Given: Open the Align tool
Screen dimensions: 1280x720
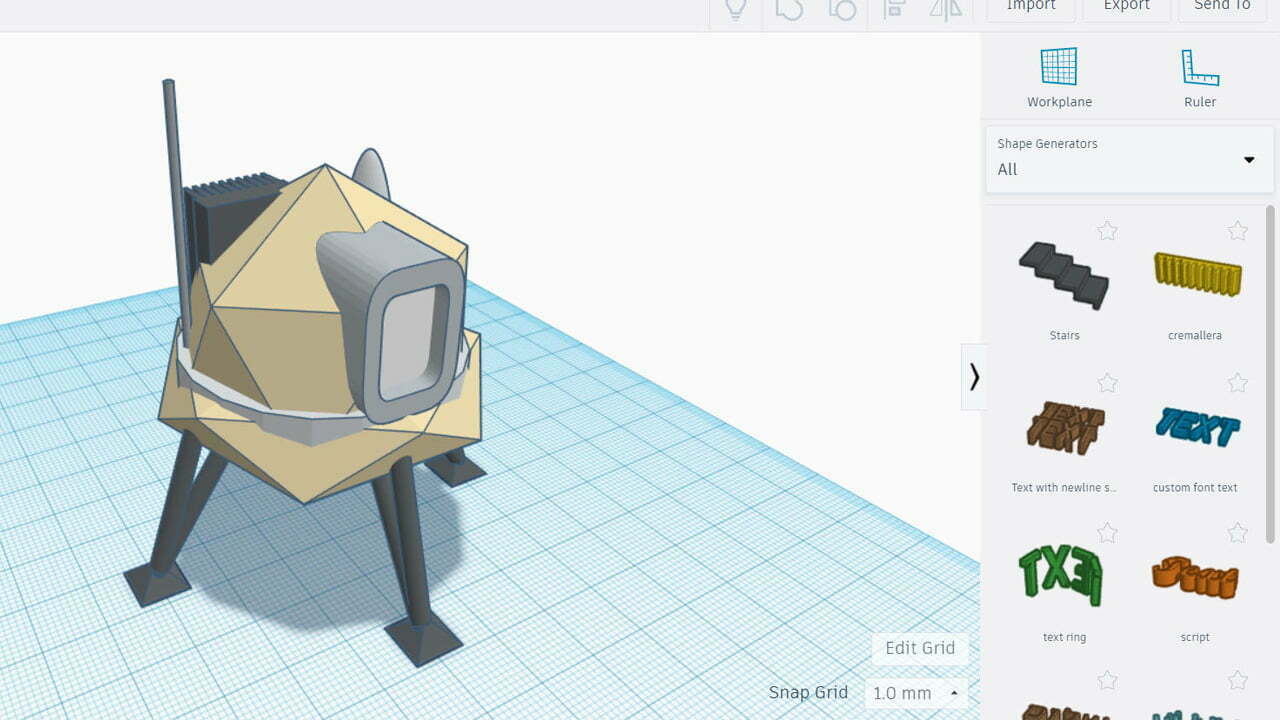Looking at the screenshot, I should [x=895, y=8].
